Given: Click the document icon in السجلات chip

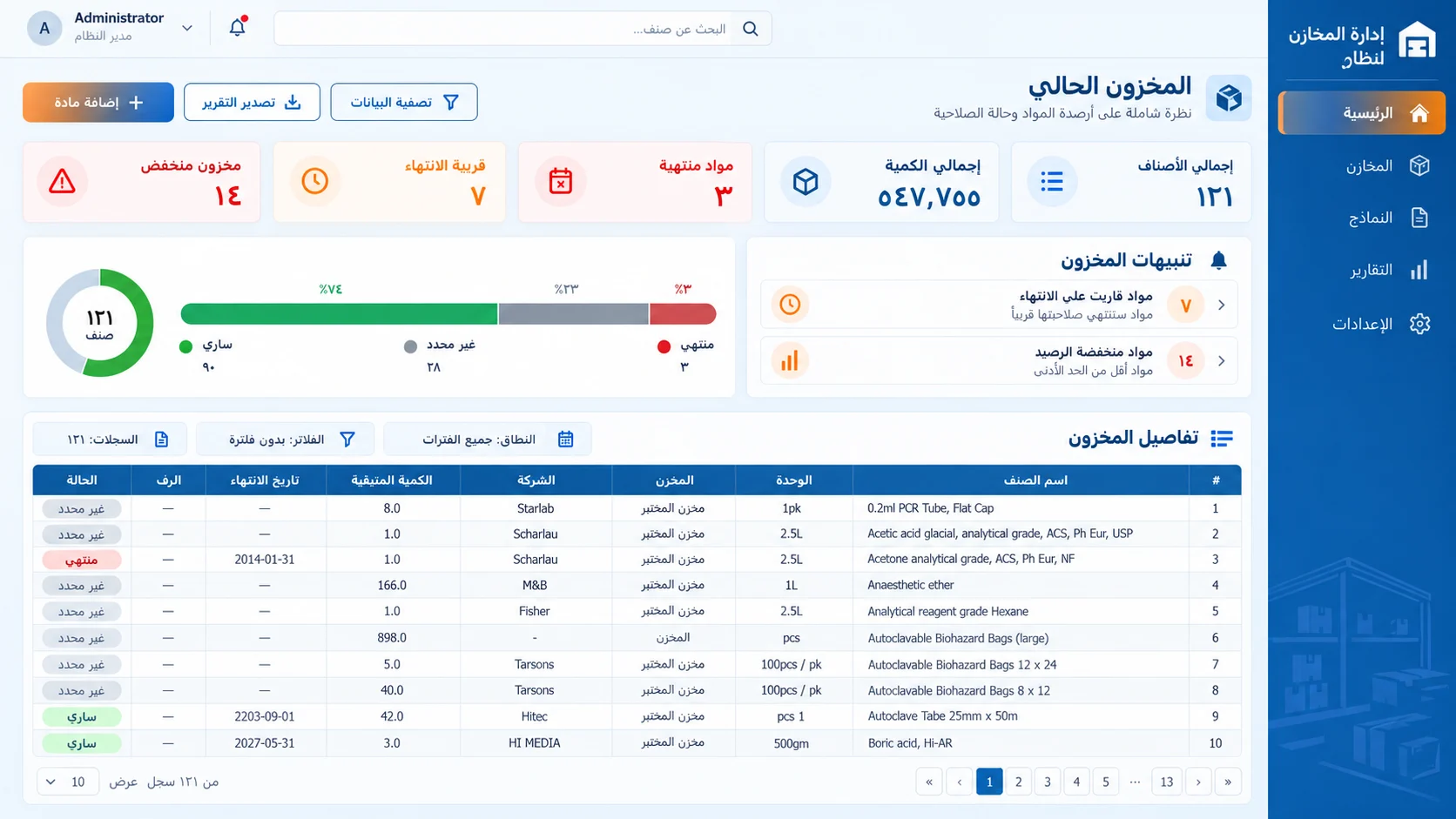Looking at the screenshot, I should 161,440.
